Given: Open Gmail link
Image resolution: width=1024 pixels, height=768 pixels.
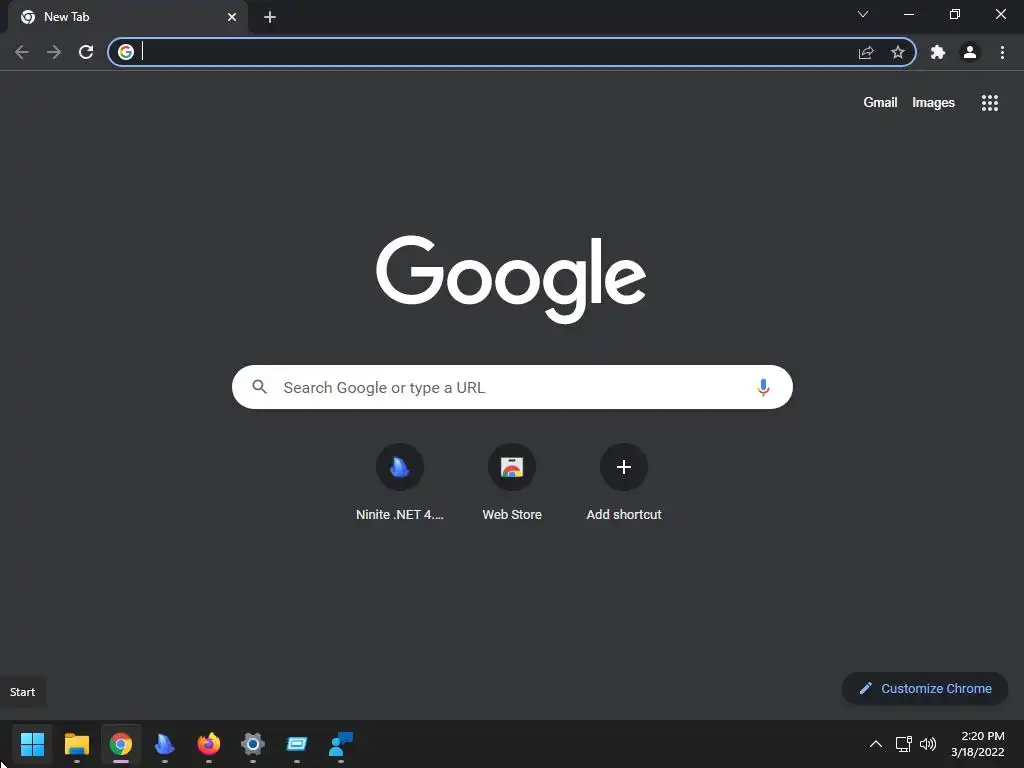Looking at the screenshot, I should coord(880,103).
